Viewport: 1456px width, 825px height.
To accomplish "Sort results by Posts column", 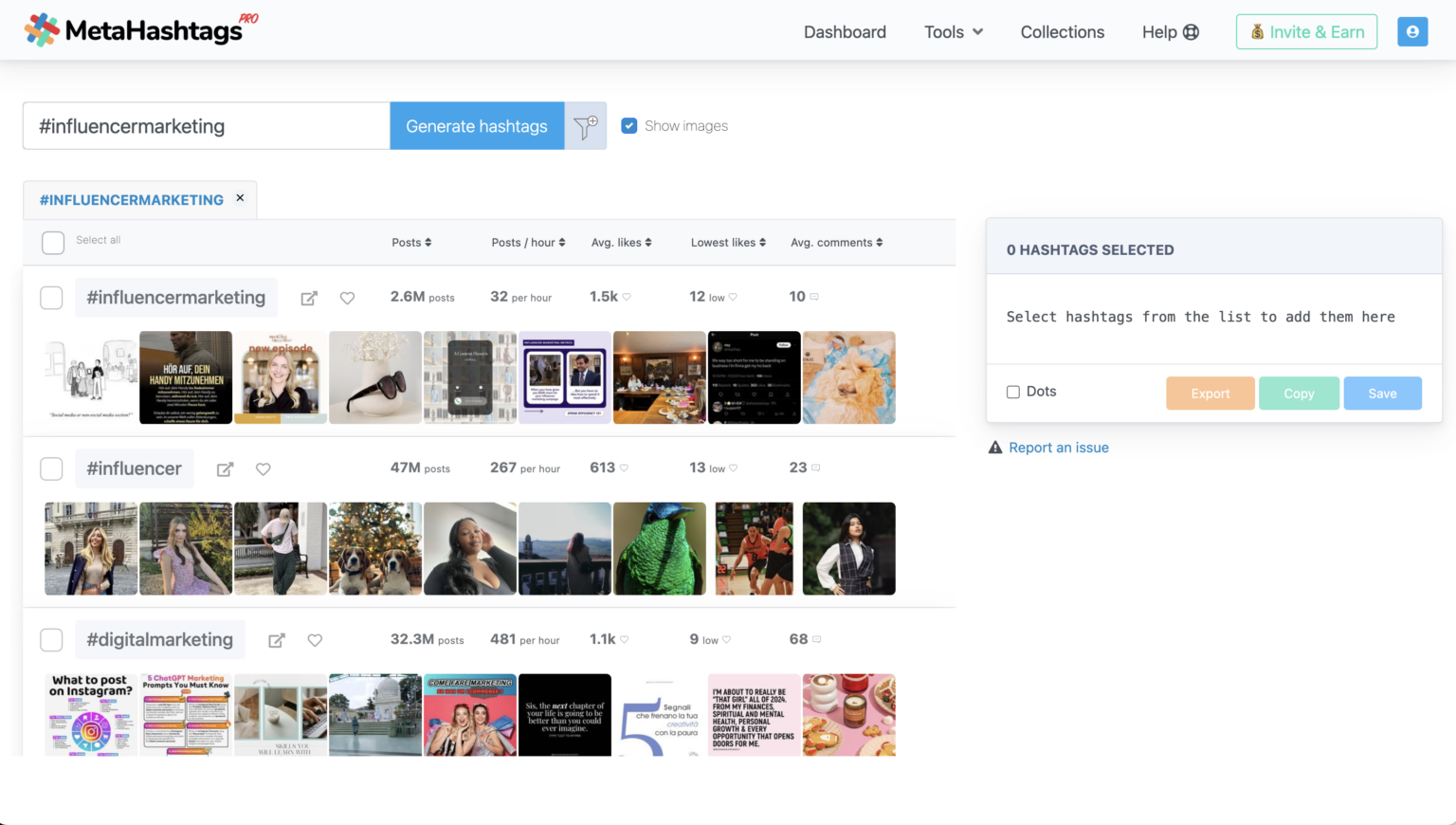I will (x=411, y=242).
